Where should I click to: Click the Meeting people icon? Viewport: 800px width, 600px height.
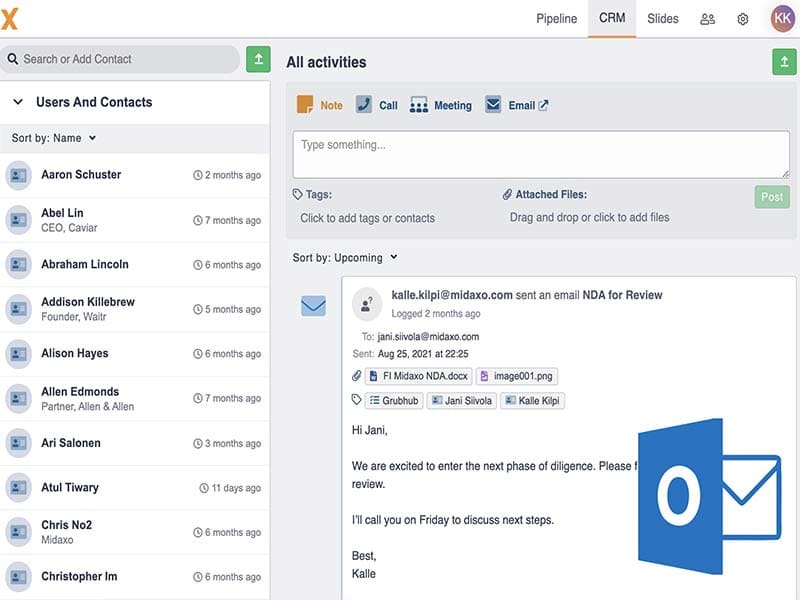click(419, 105)
